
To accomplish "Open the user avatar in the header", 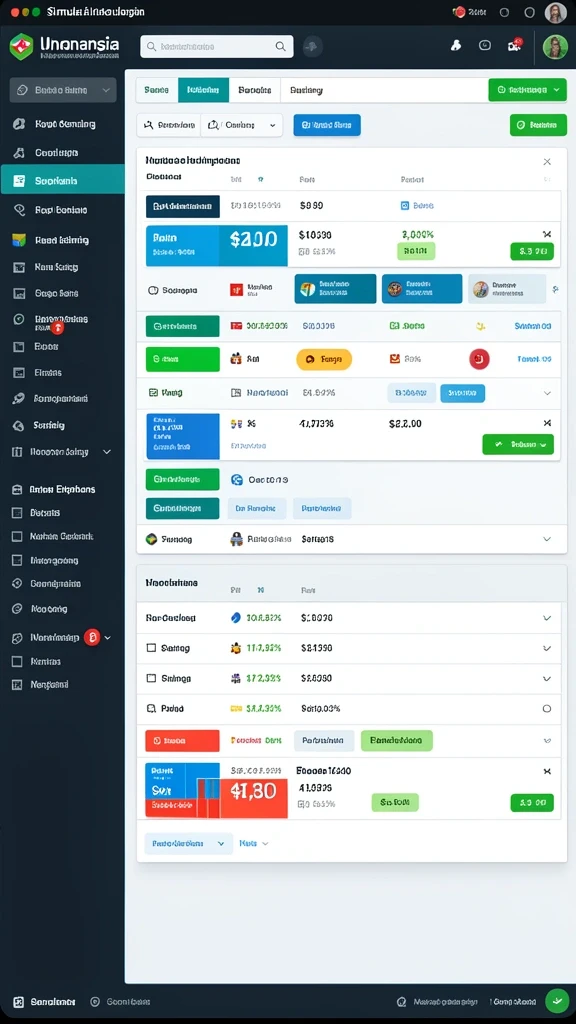I will [x=555, y=47].
